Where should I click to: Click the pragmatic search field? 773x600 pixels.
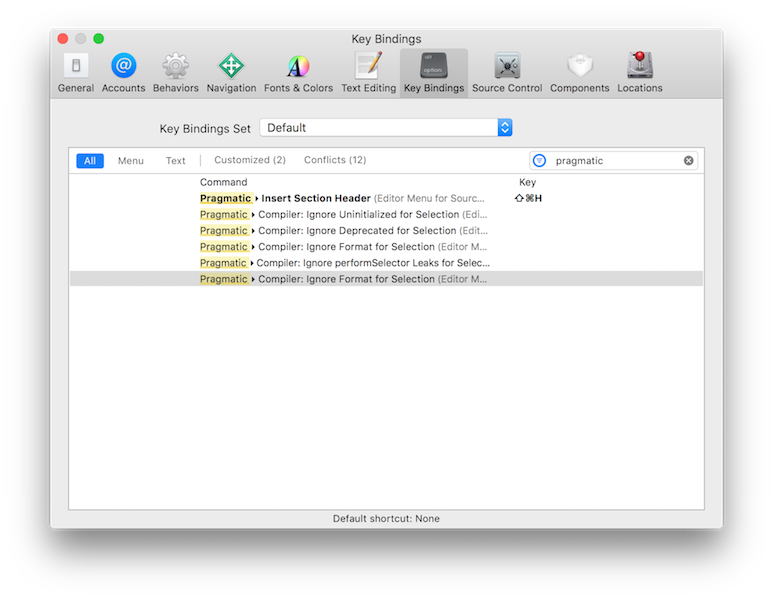pos(614,161)
